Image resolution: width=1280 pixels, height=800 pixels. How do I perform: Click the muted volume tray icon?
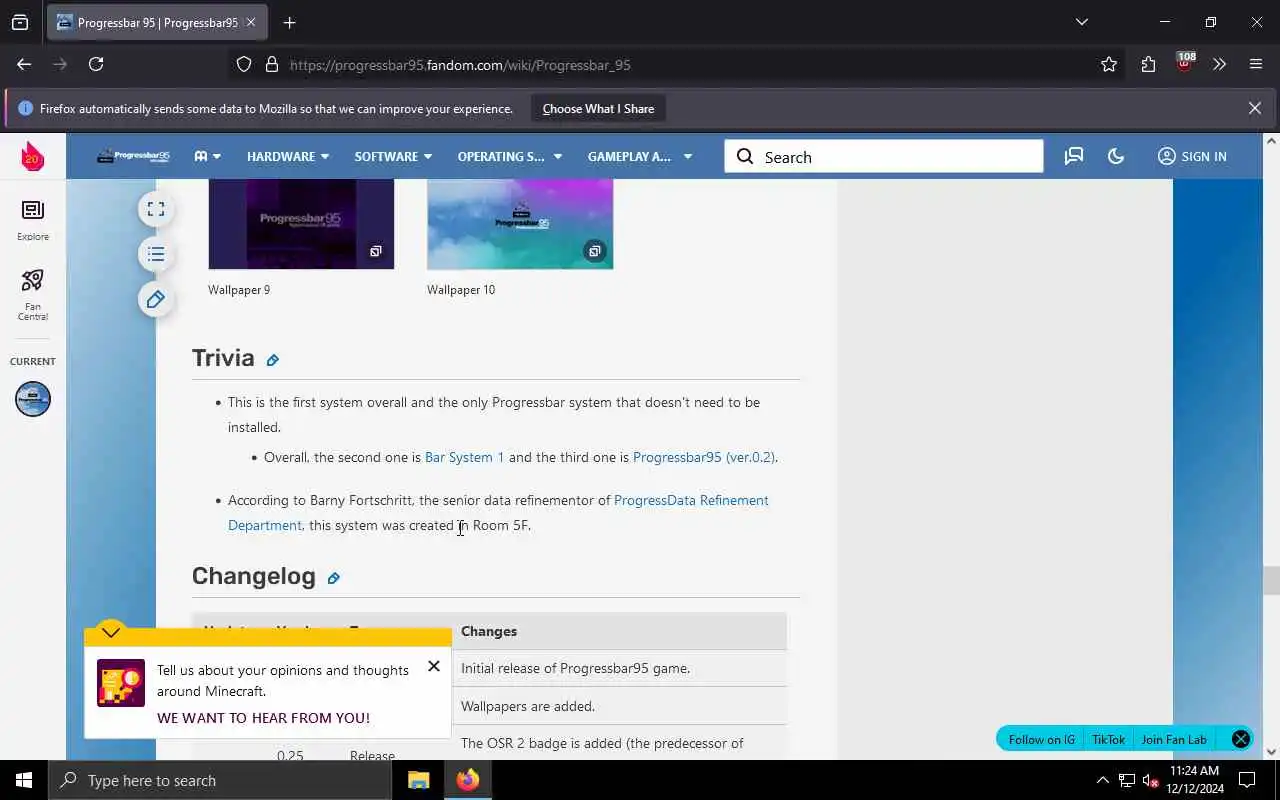1151,780
